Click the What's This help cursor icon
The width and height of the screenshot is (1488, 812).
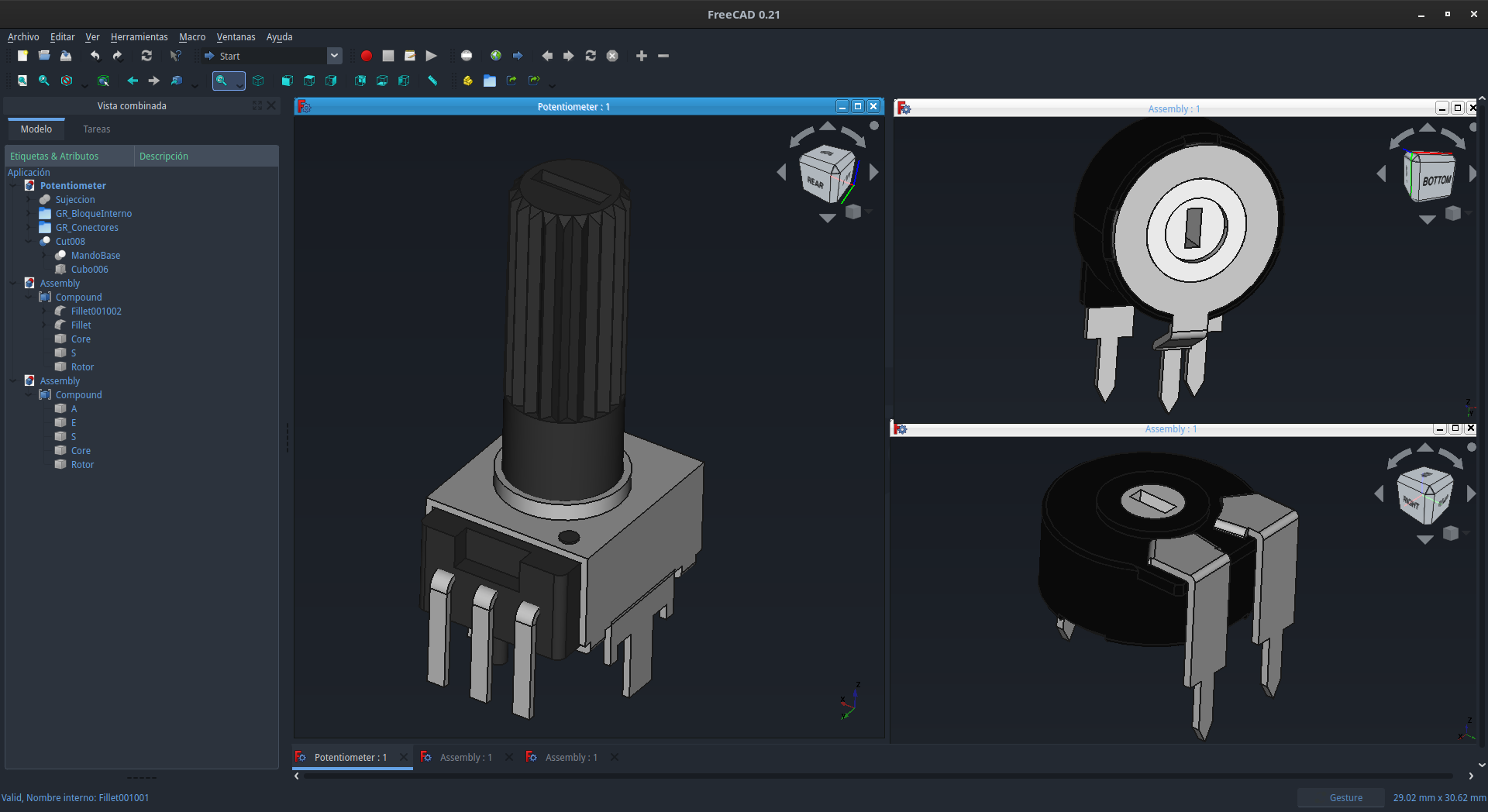tap(176, 56)
